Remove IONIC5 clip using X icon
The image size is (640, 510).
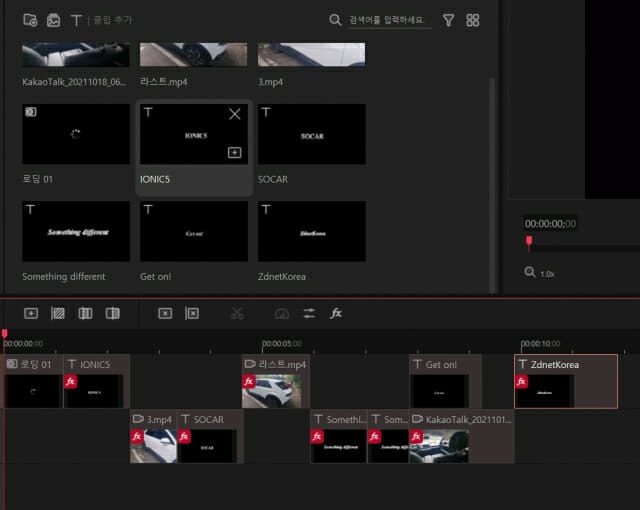point(235,114)
